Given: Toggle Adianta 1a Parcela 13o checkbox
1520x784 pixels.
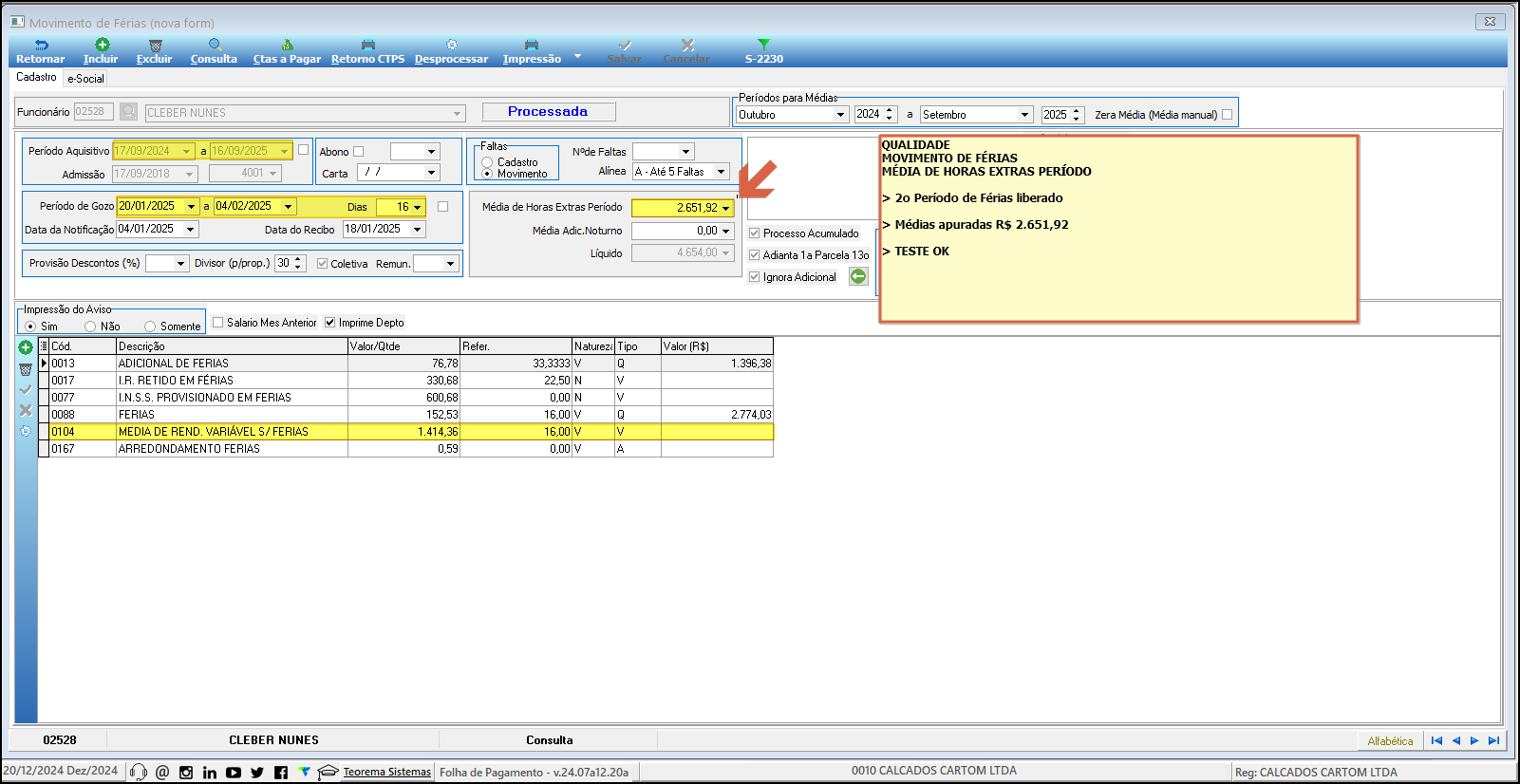Looking at the screenshot, I should [x=754, y=255].
